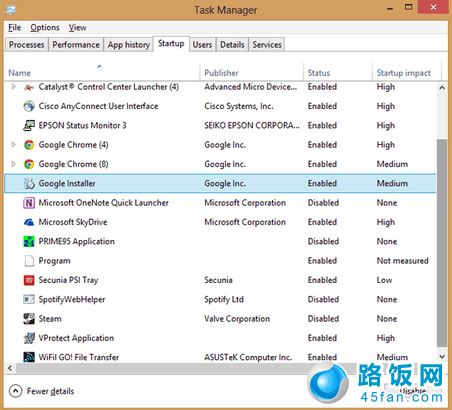Click the vertical scrollbar thumb
Viewport: 452px width, 410px height.
(442, 243)
